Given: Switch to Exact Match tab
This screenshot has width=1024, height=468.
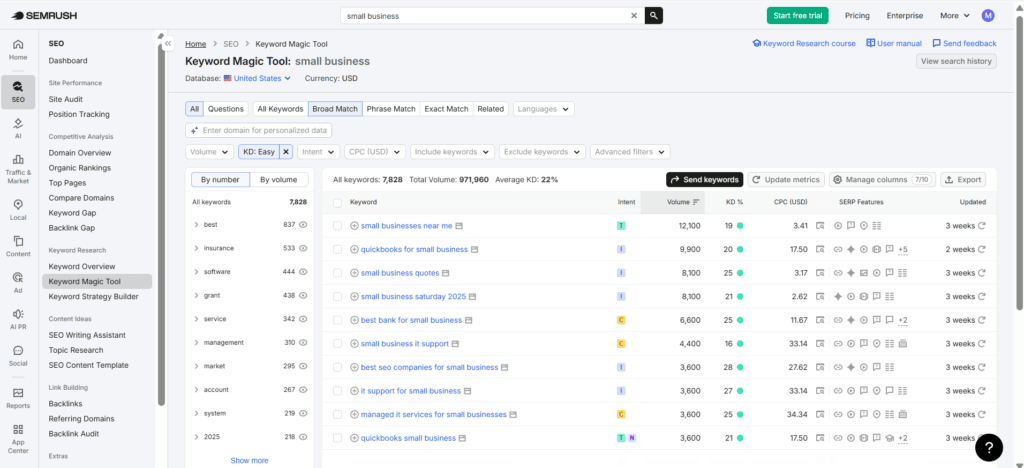Looking at the screenshot, I should 447,109.
